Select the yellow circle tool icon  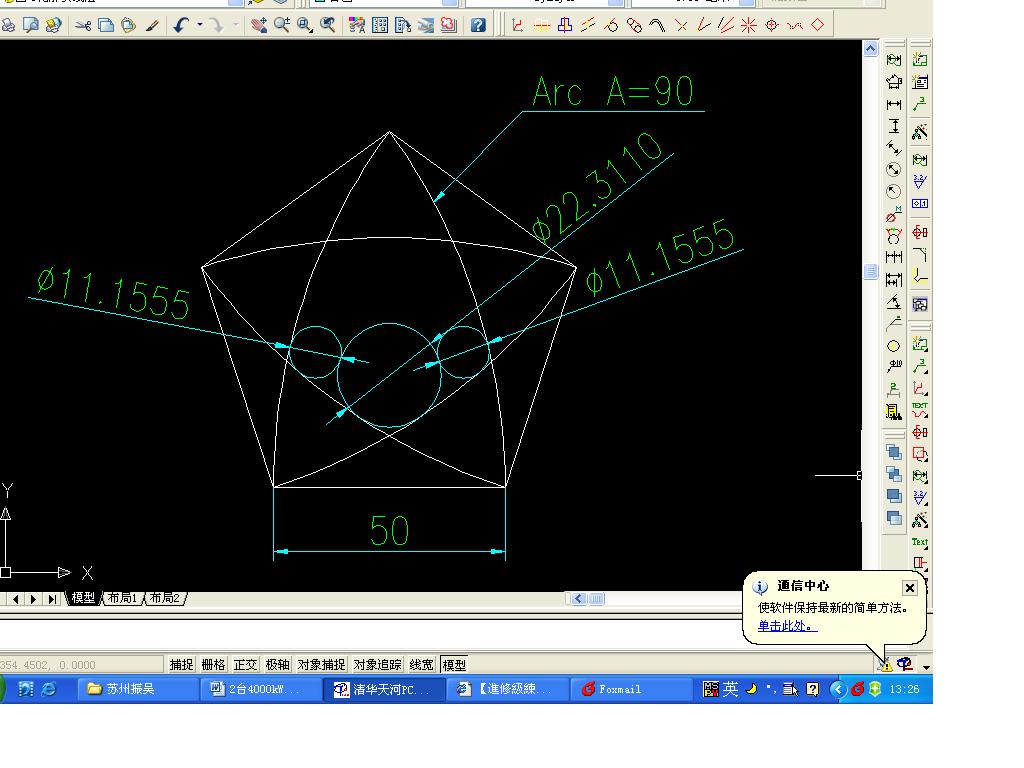893,346
